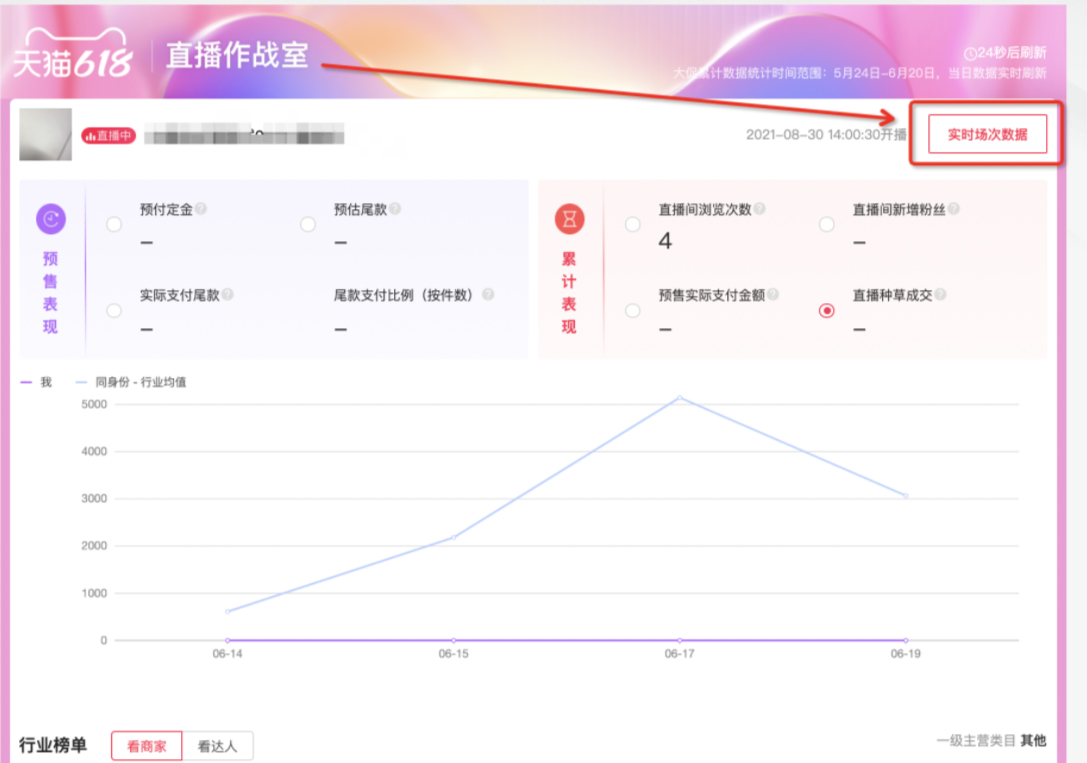Select the 直播间浏览次数 radio button

point(632,224)
